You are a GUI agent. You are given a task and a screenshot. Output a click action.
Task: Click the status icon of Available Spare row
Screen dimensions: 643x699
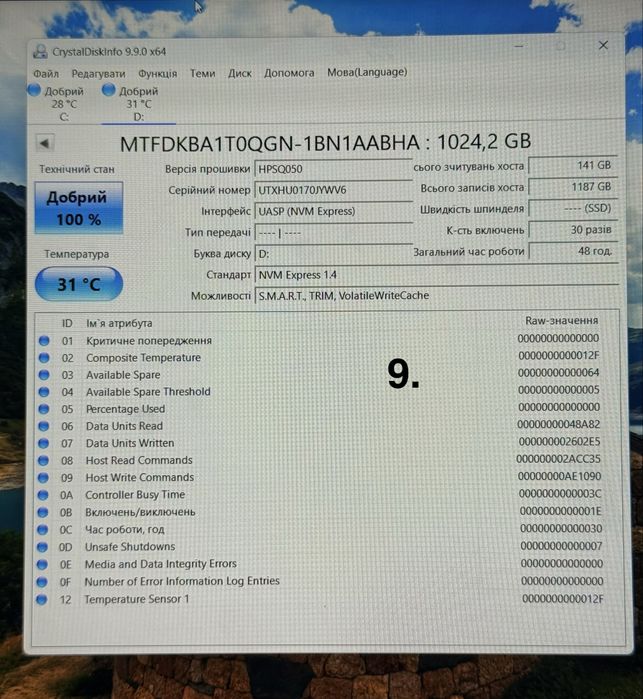tap(44, 375)
